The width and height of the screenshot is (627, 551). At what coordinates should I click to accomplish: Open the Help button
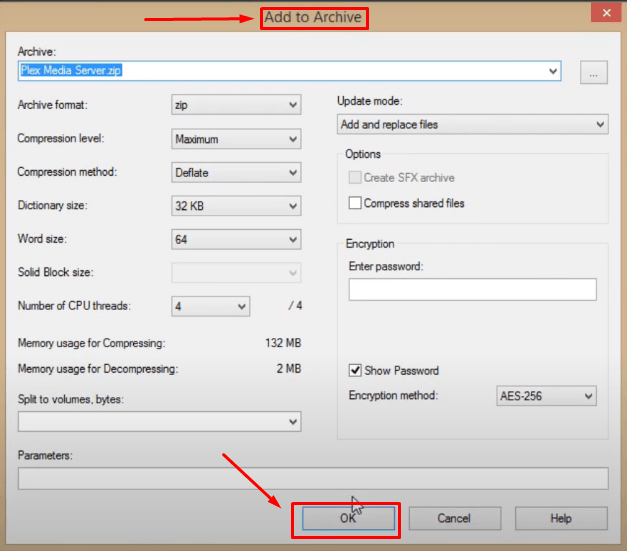pyautogui.click(x=561, y=519)
